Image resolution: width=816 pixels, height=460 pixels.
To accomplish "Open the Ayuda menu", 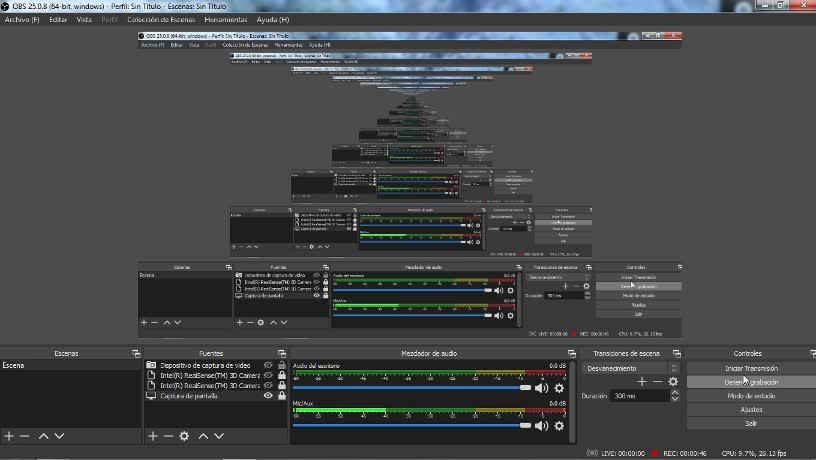I will (x=273, y=20).
